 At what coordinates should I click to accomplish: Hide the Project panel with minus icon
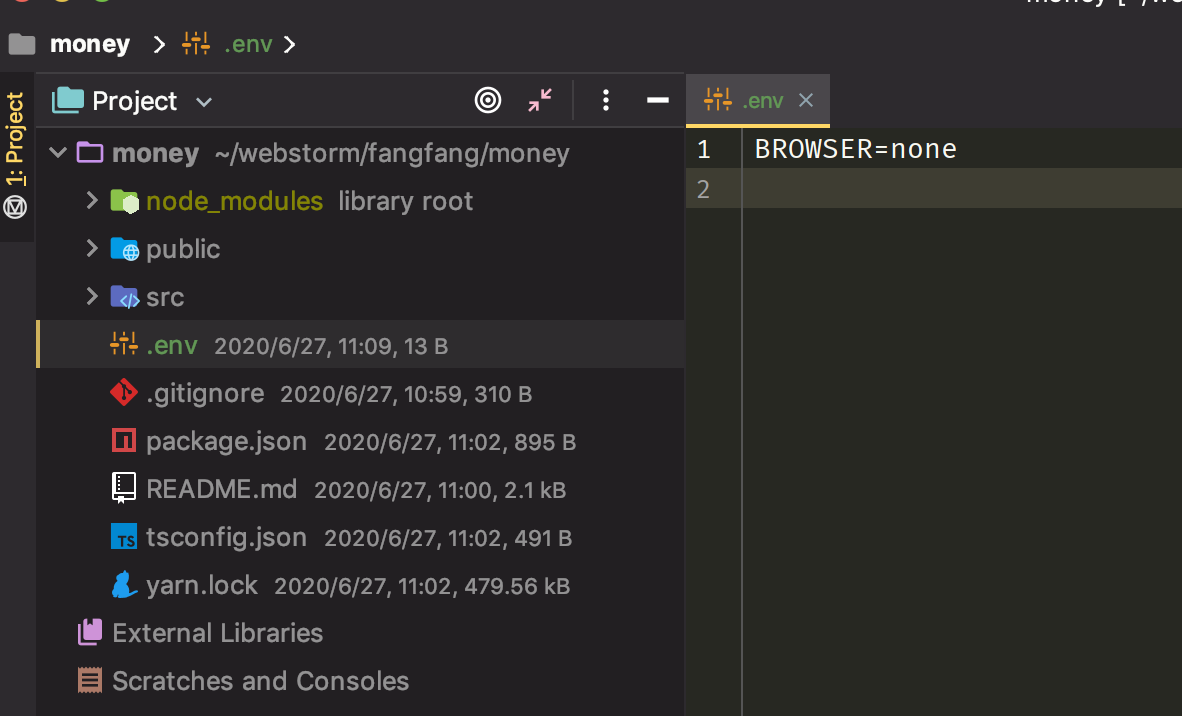(x=657, y=100)
